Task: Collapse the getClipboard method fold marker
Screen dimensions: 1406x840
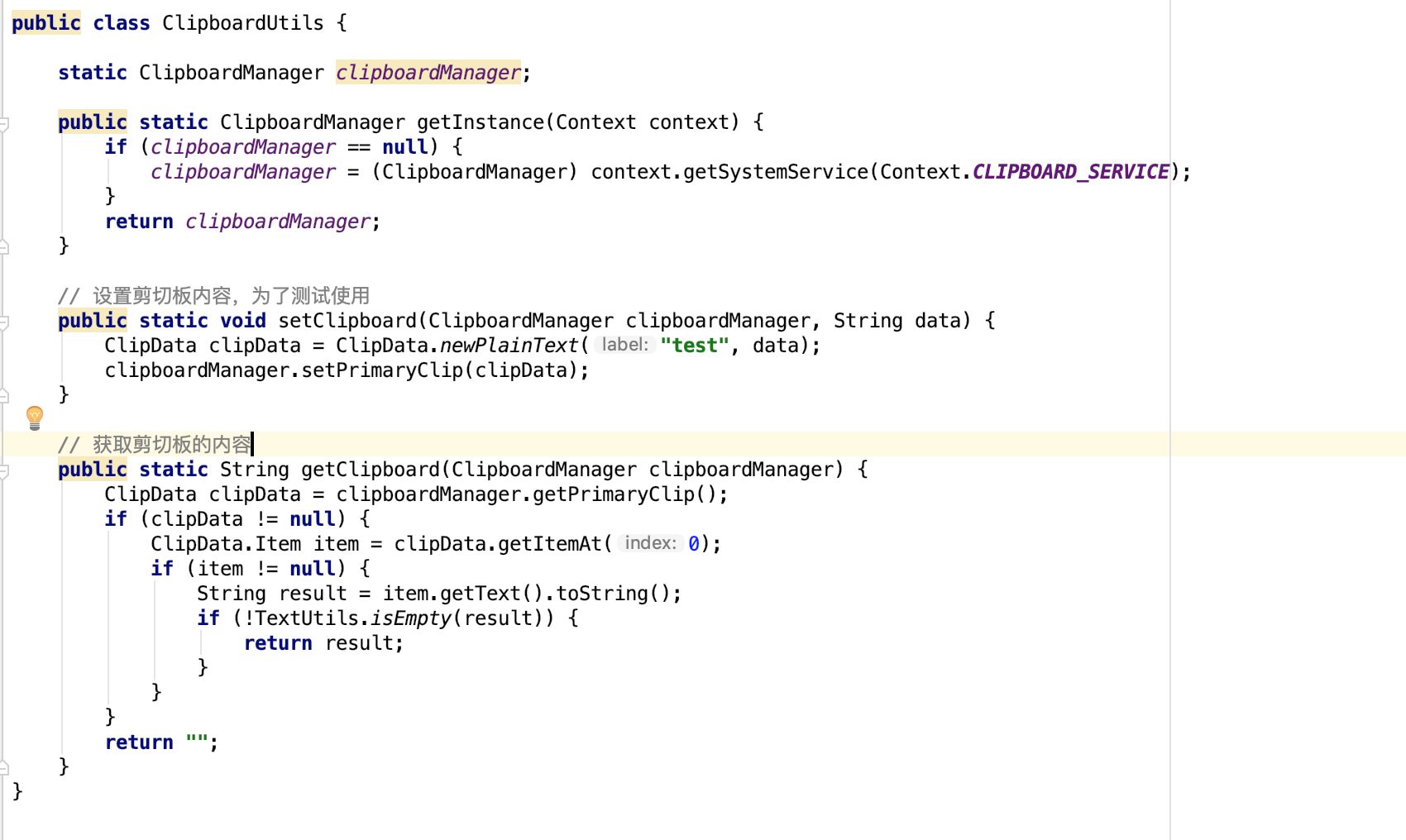Action: [4, 471]
